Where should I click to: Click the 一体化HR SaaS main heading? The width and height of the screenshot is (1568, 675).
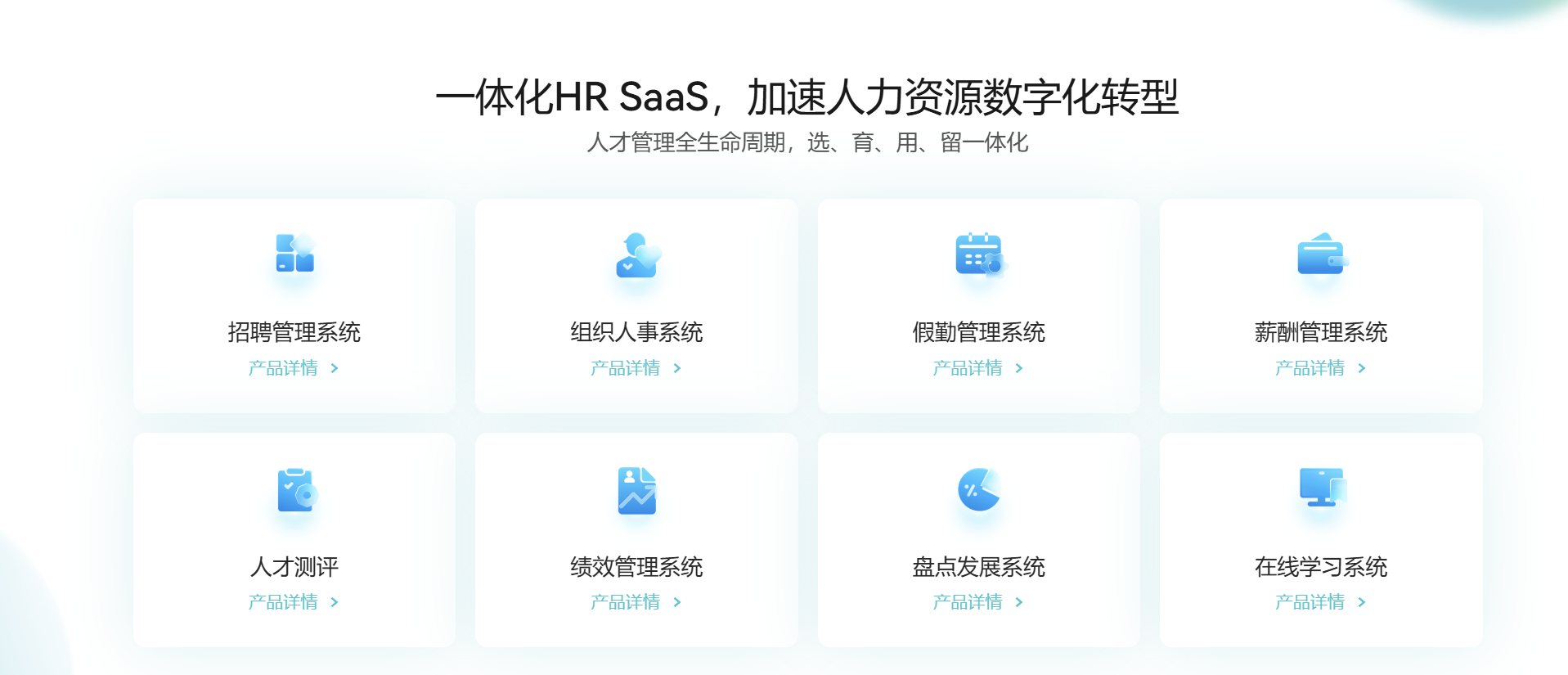(807, 97)
